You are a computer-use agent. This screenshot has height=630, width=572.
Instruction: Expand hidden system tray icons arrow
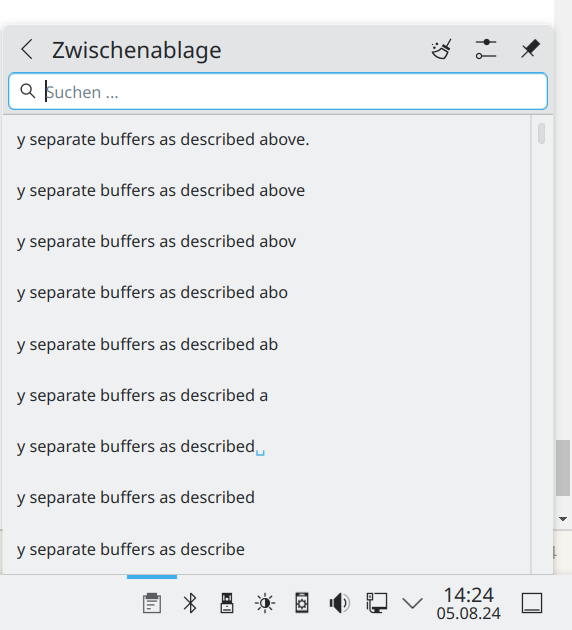413,603
